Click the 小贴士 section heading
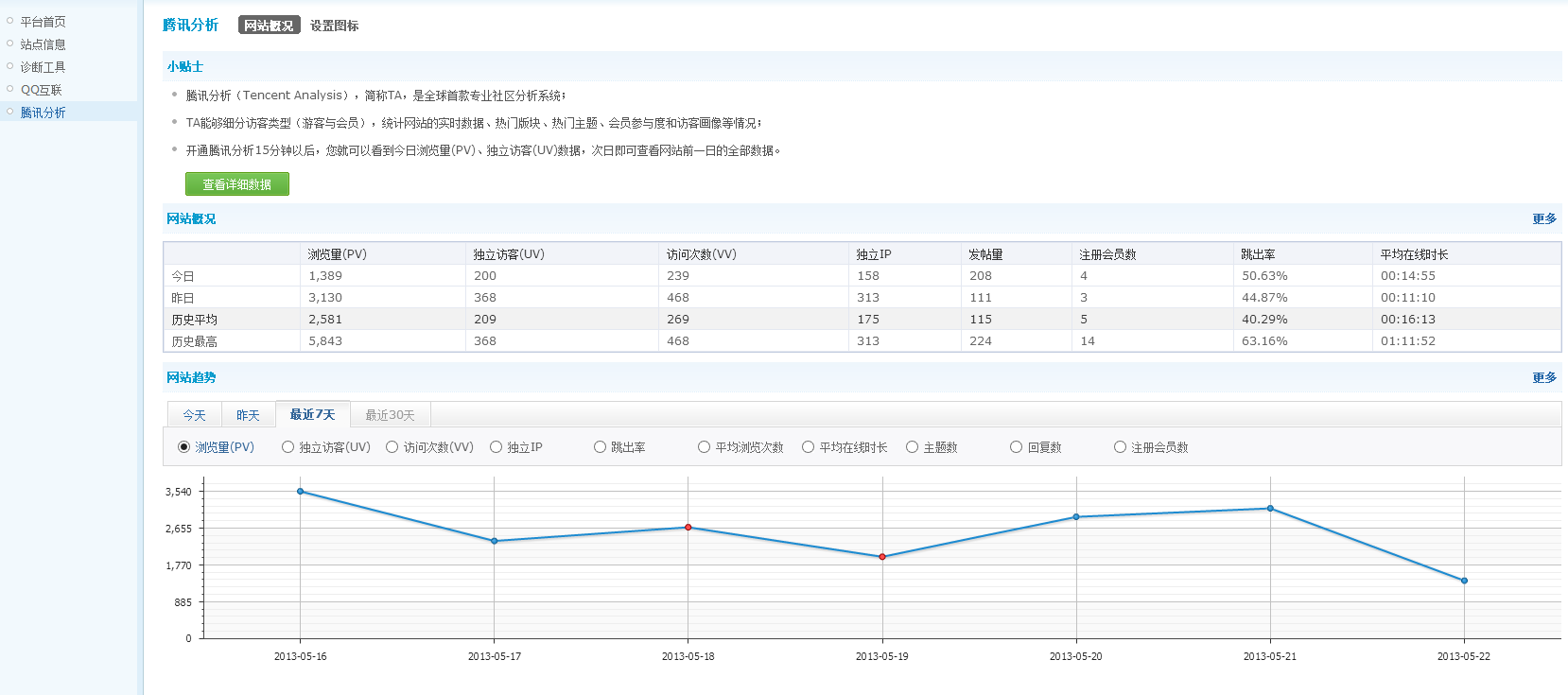The height and width of the screenshot is (695, 1568). coord(185,67)
